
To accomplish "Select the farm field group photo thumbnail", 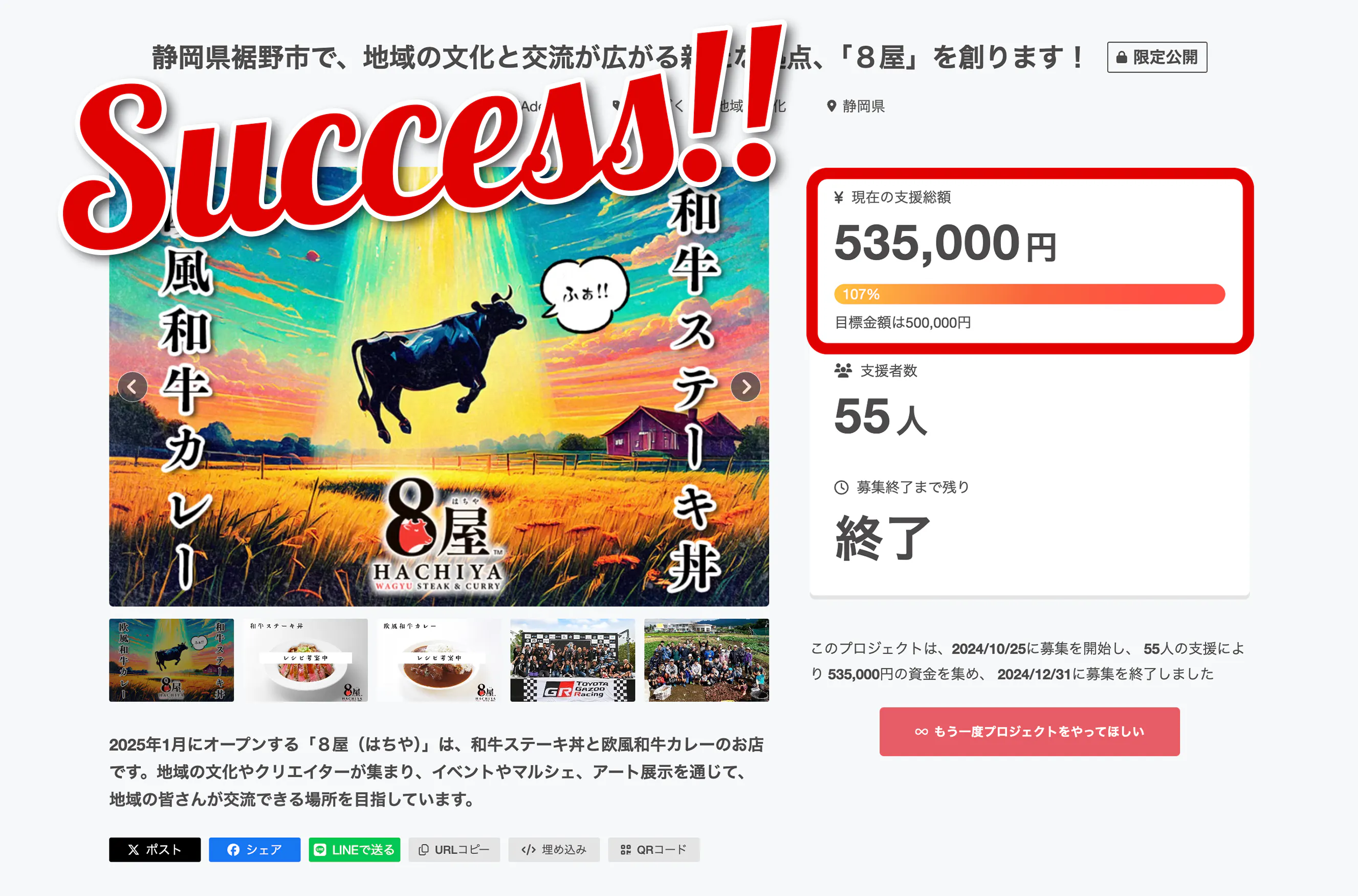I will (x=707, y=660).
